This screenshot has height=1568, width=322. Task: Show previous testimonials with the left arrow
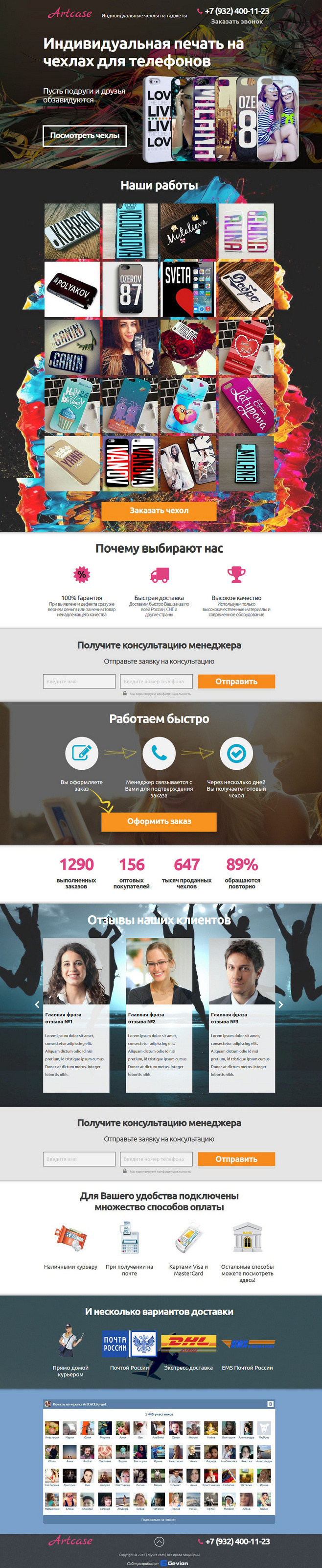(x=37, y=1004)
